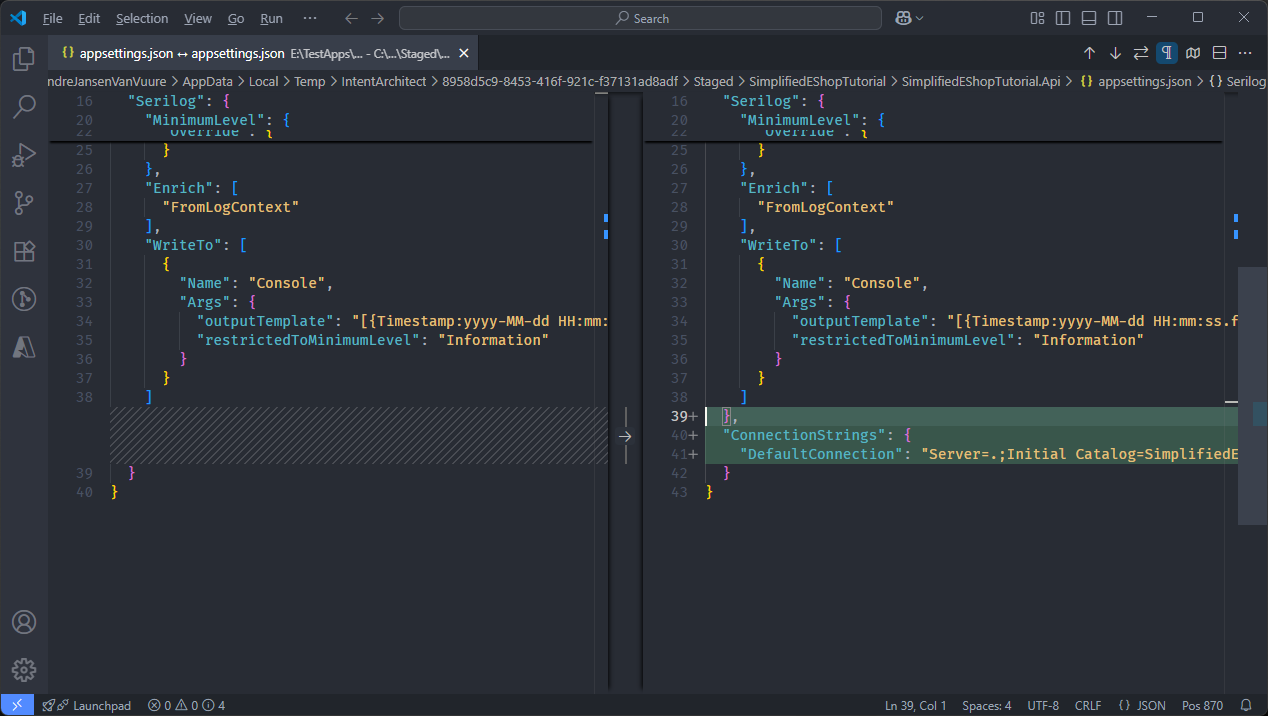Open the Explorer view in activity bar

point(24,59)
